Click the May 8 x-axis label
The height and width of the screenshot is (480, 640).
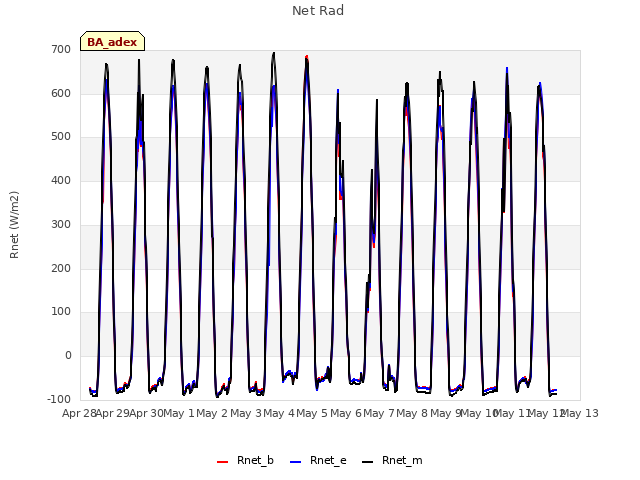[x=412, y=413]
